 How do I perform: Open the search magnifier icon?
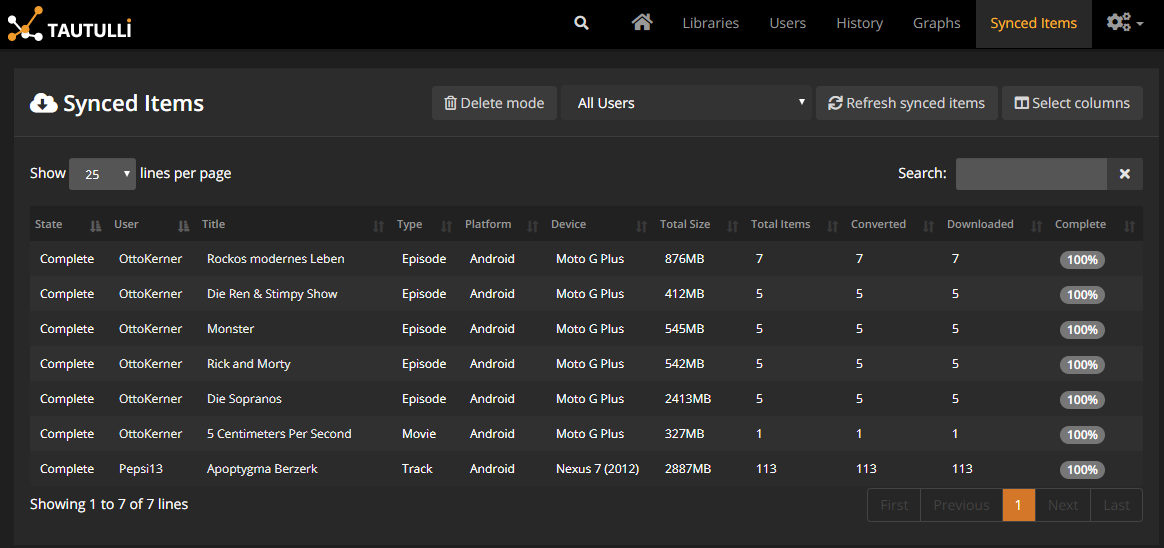tap(582, 23)
